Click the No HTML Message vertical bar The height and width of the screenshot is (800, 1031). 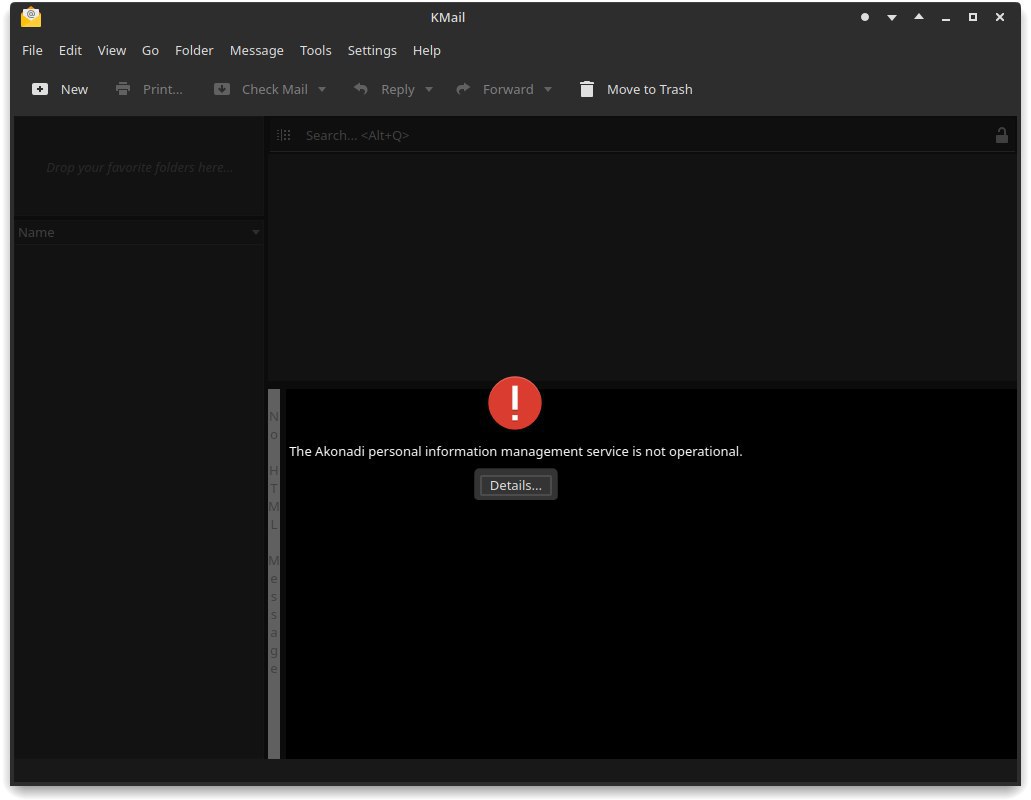(x=274, y=573)
